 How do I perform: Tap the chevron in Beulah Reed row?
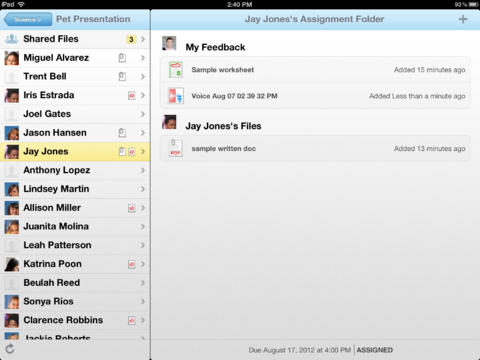click(x=143, y=283)
